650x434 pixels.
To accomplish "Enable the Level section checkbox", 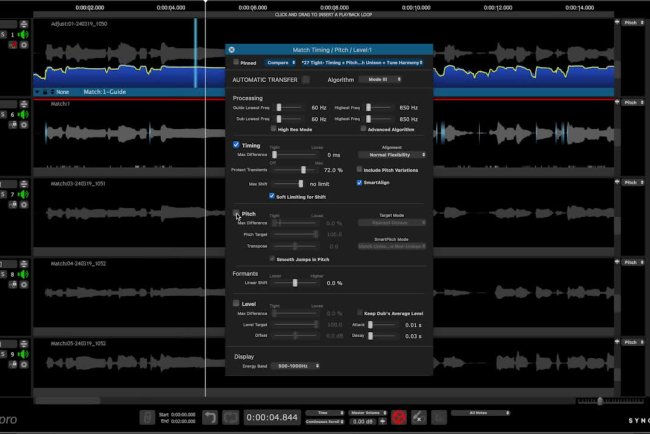I will pos(236,303).
